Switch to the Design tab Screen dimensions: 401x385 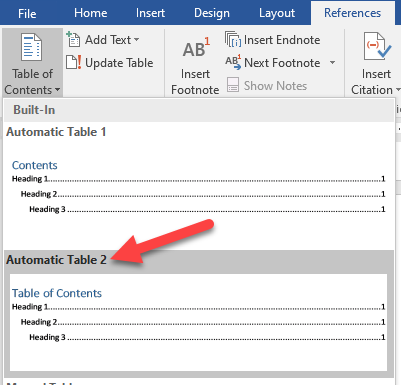coord(212,13)
